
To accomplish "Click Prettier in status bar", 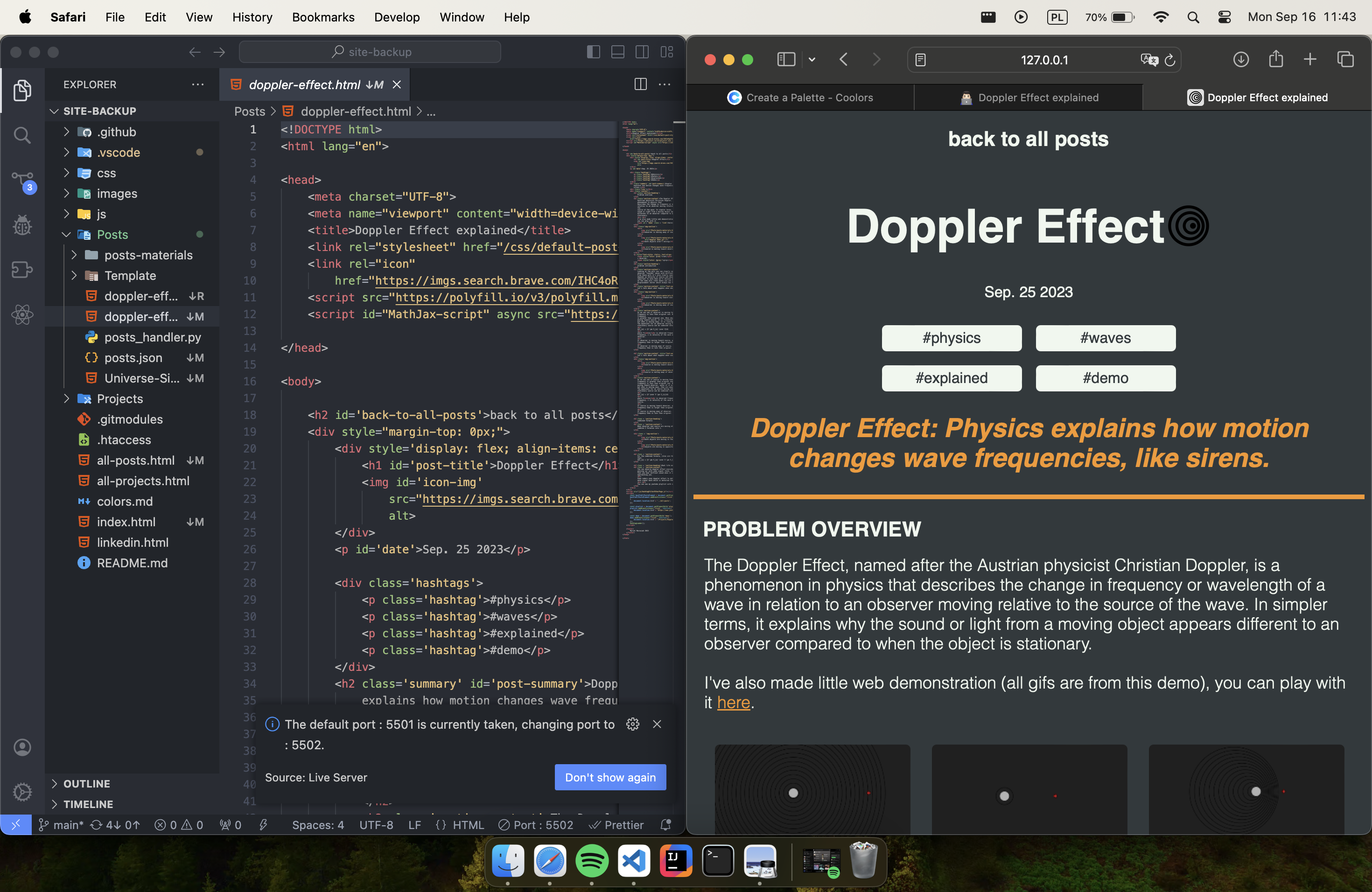I will coord(616,824).
